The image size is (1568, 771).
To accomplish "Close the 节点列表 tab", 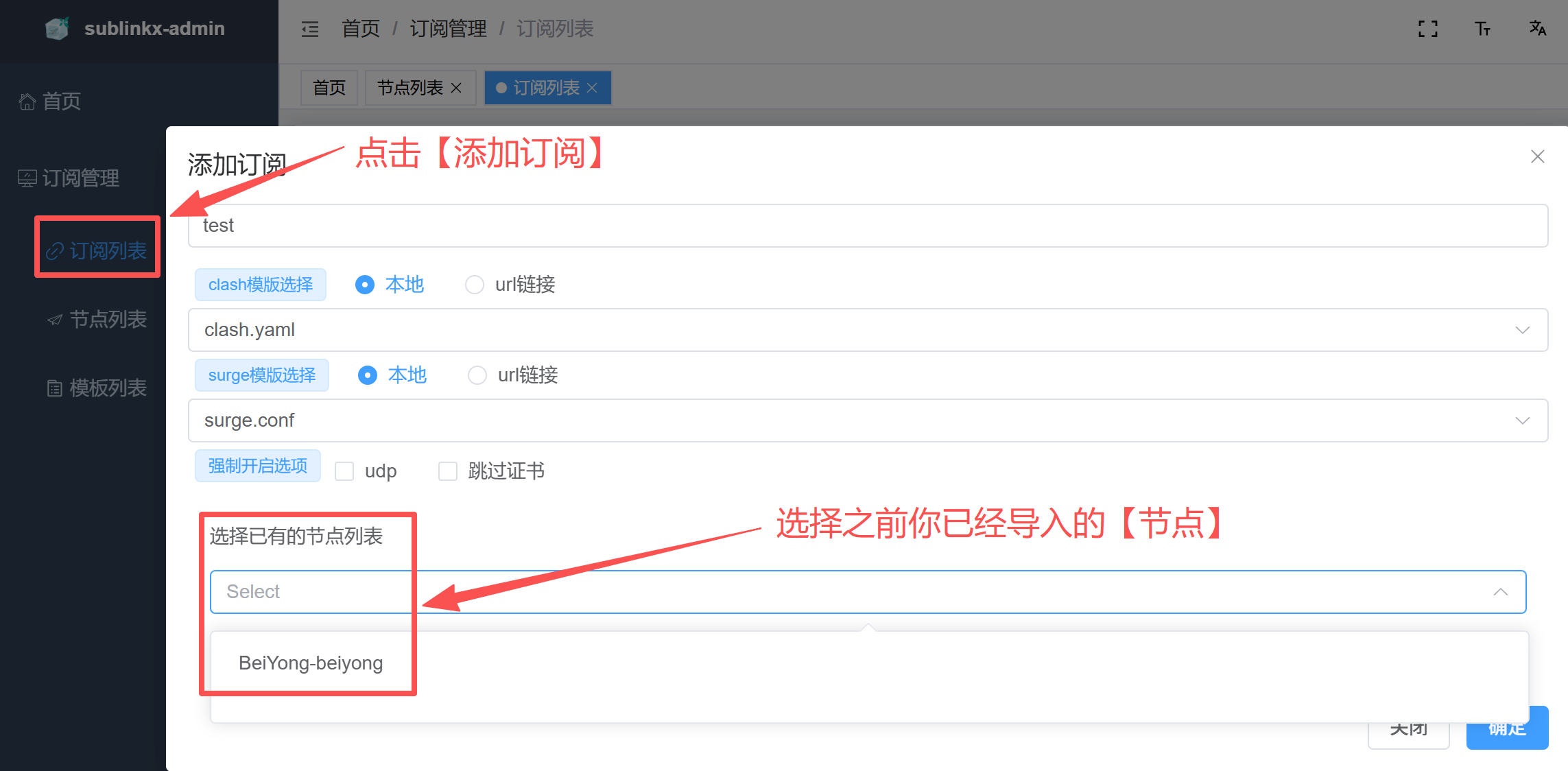I will pos(456,88).
